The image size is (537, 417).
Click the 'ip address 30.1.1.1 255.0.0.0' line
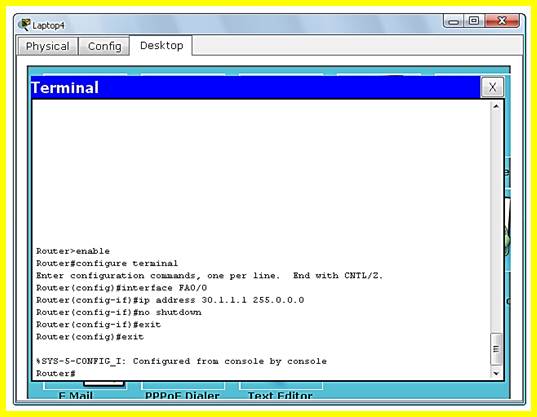click(x=170, y=300)
